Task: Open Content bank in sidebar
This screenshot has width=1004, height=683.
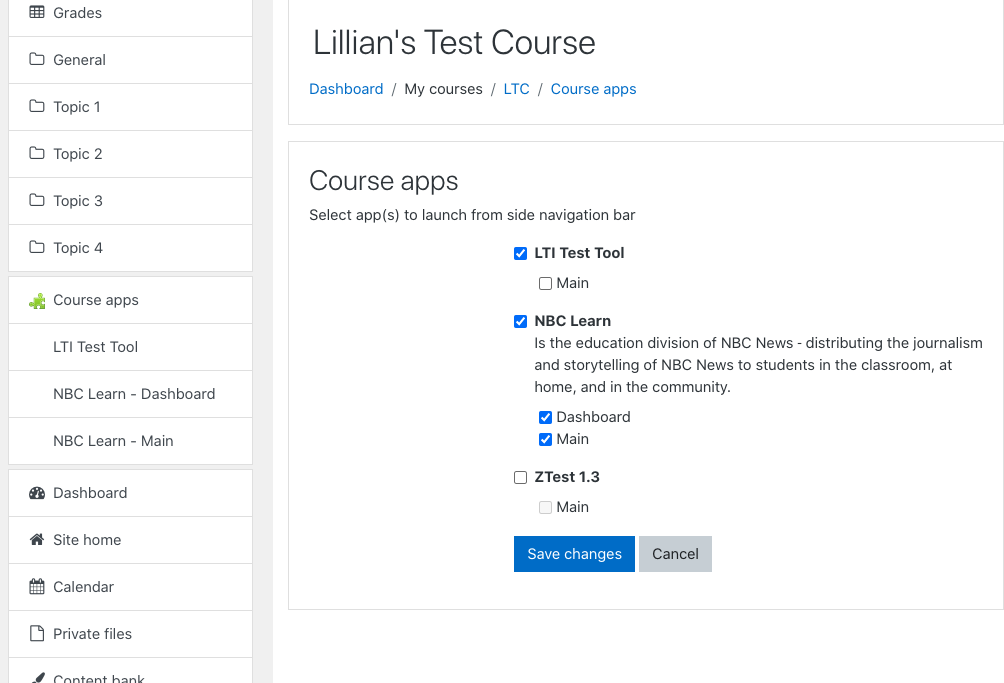Action: (131, 672)
